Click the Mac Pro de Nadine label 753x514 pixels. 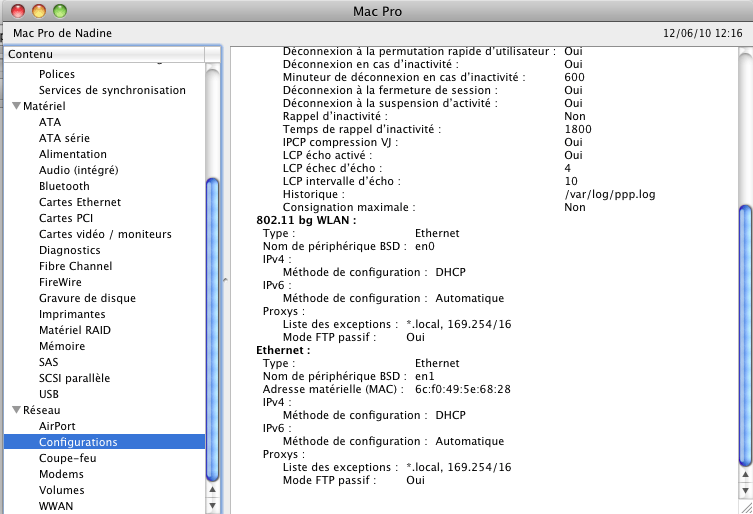(x=62, y=33)
